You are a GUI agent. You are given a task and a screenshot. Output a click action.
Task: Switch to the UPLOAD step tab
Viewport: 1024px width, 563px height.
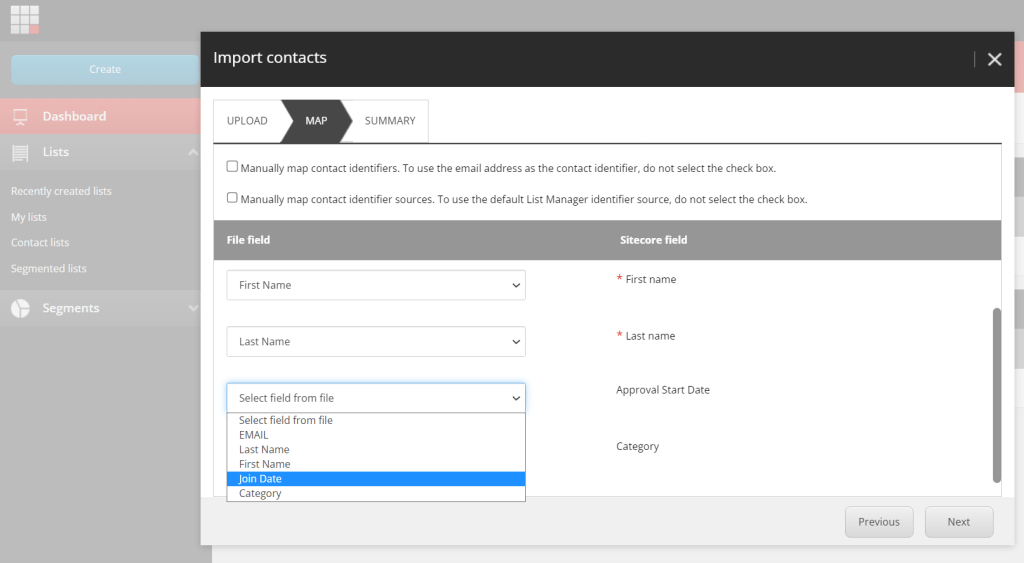[247, 121]
